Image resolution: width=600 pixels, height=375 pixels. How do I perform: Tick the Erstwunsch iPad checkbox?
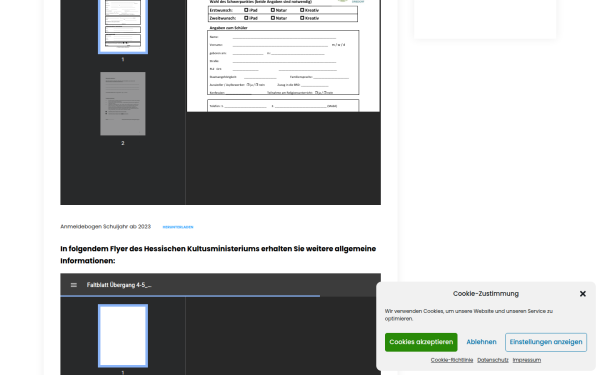[x=246, y=10]
